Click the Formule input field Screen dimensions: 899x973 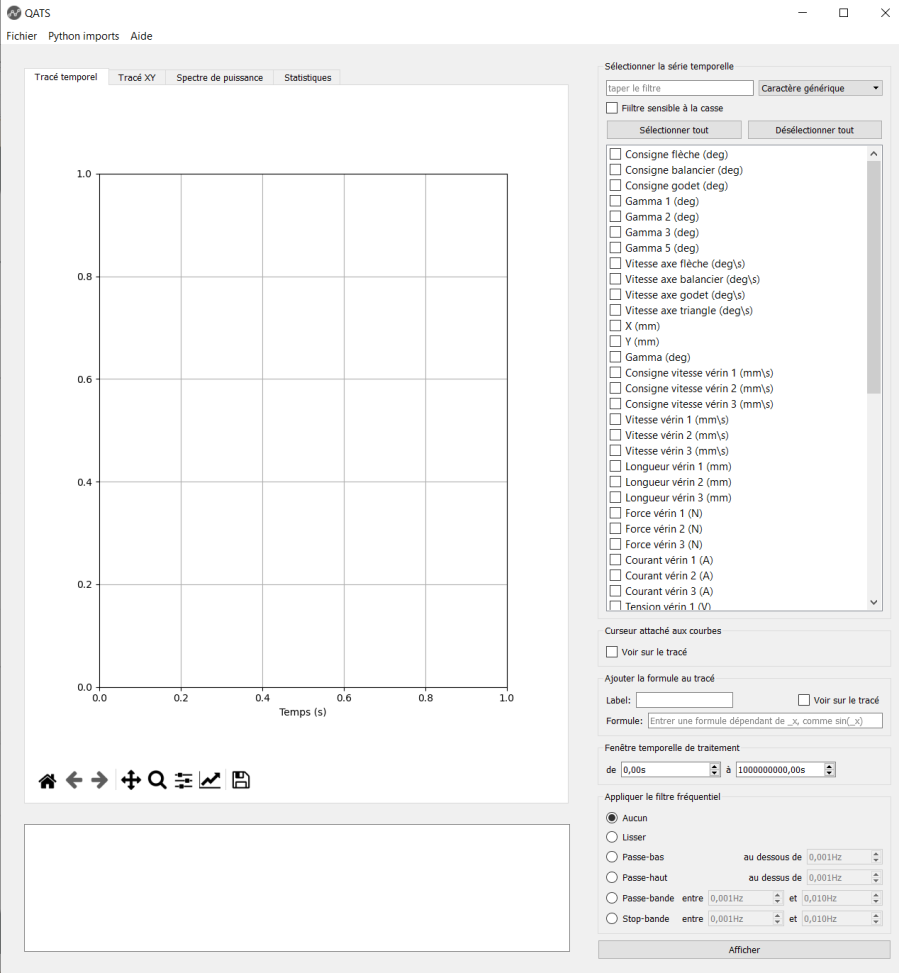coord(765,720)
